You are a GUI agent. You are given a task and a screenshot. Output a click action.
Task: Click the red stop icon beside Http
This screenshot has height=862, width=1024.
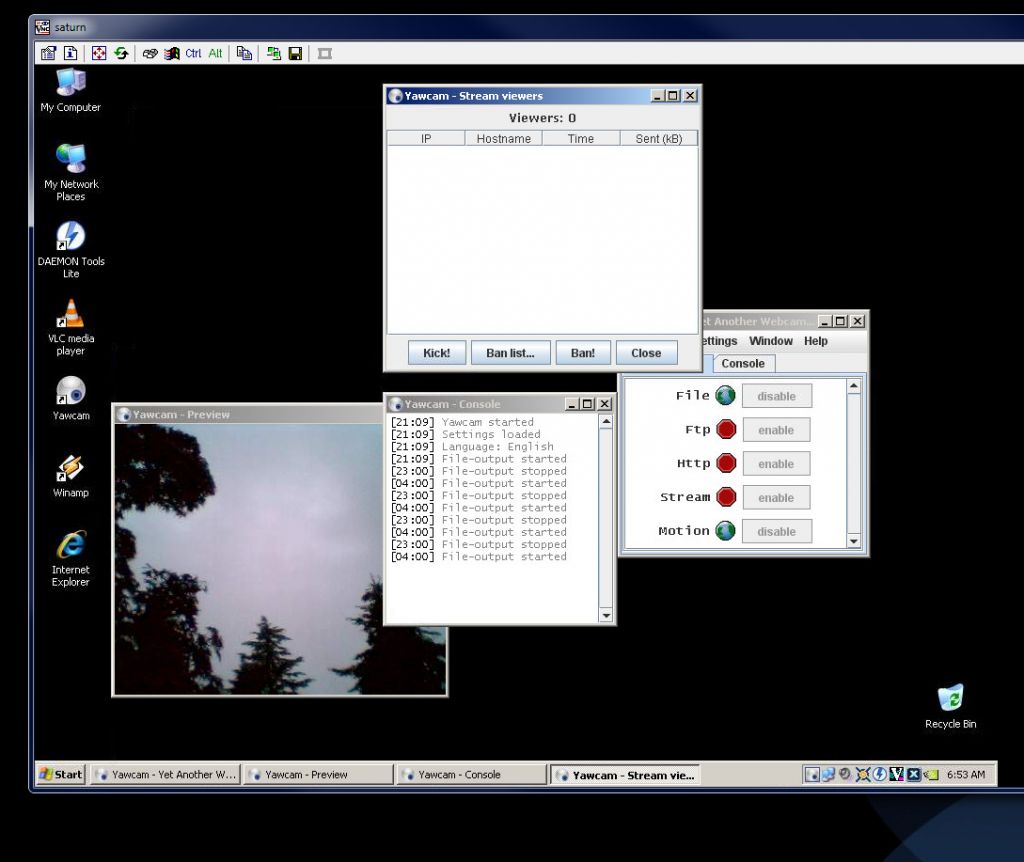pyautogui.click(x=726, y=463)
